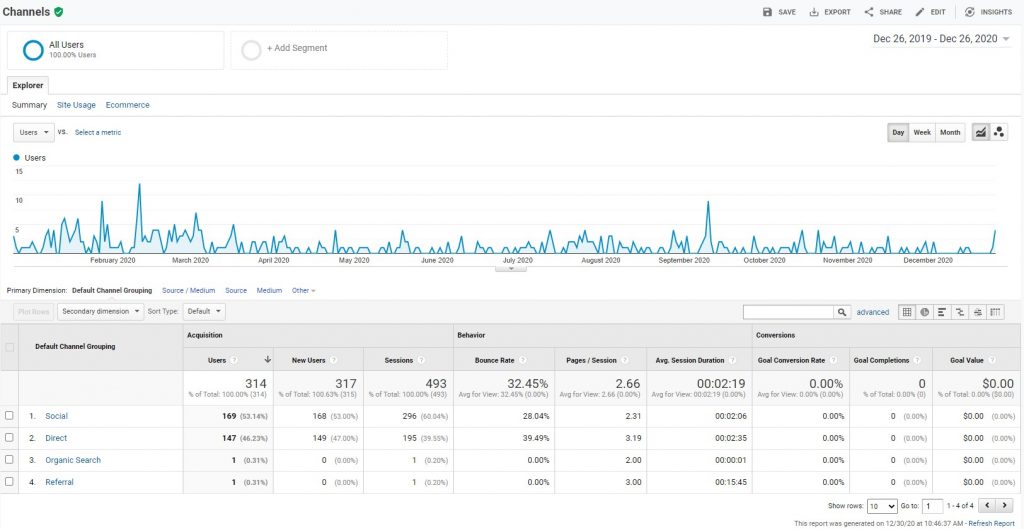The width and height of the screenshot is (1024, 529).
Task: Select the Percentage pie chart view icon
Action: pos(924,312)
